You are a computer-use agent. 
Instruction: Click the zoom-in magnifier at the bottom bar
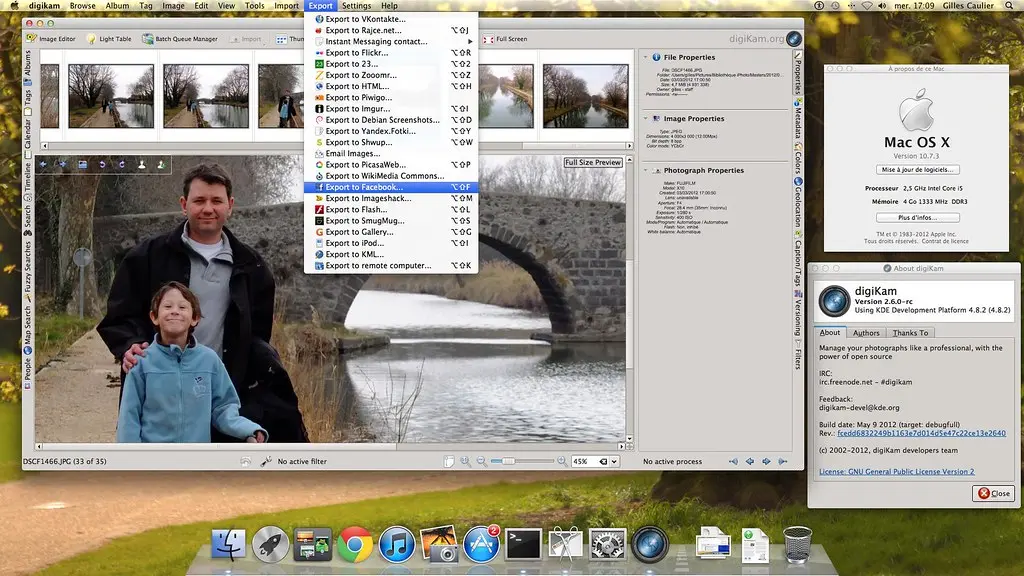pyautogui.click(x=563, y=461)
